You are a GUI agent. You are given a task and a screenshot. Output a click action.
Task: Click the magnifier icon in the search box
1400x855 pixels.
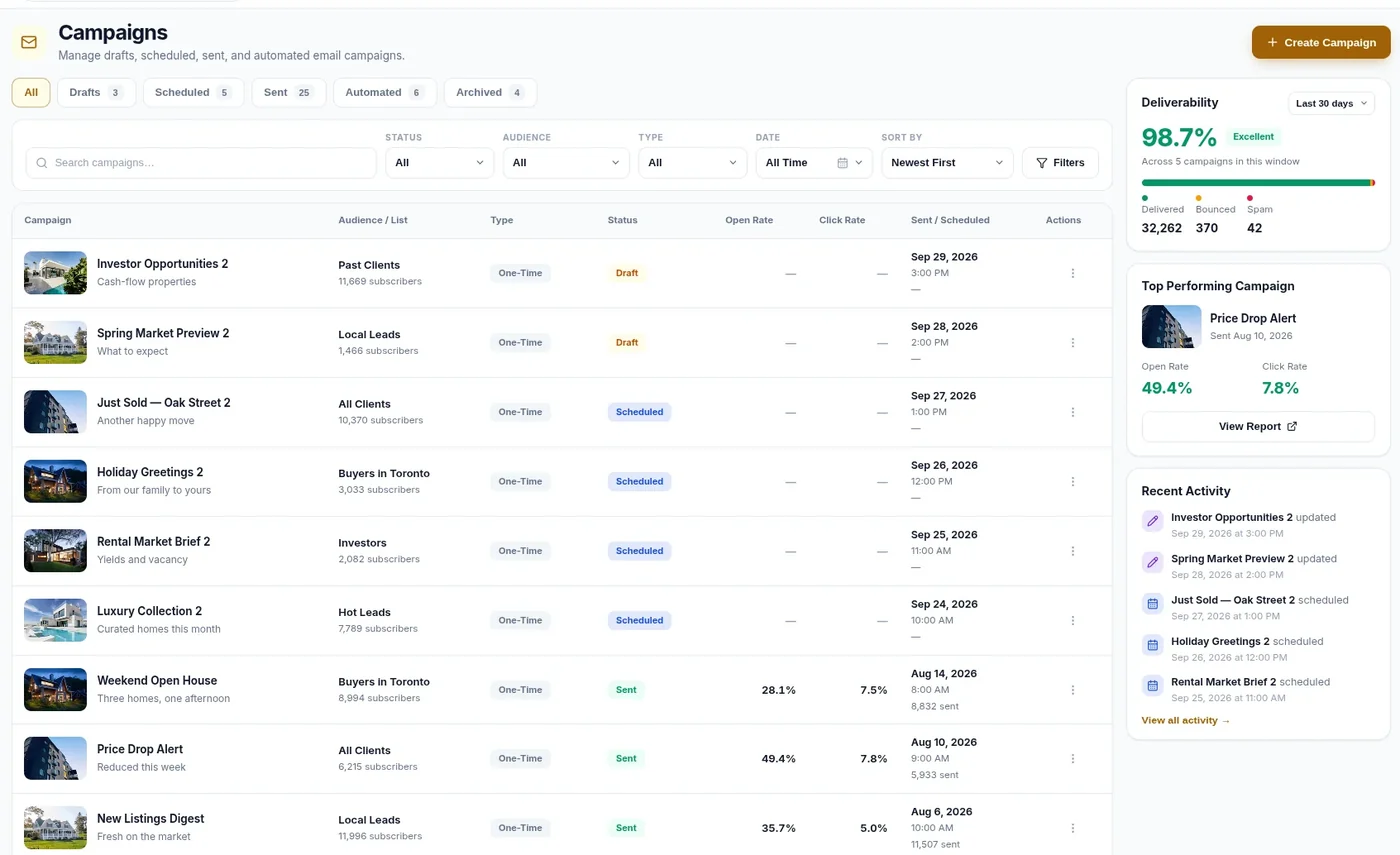42,163
